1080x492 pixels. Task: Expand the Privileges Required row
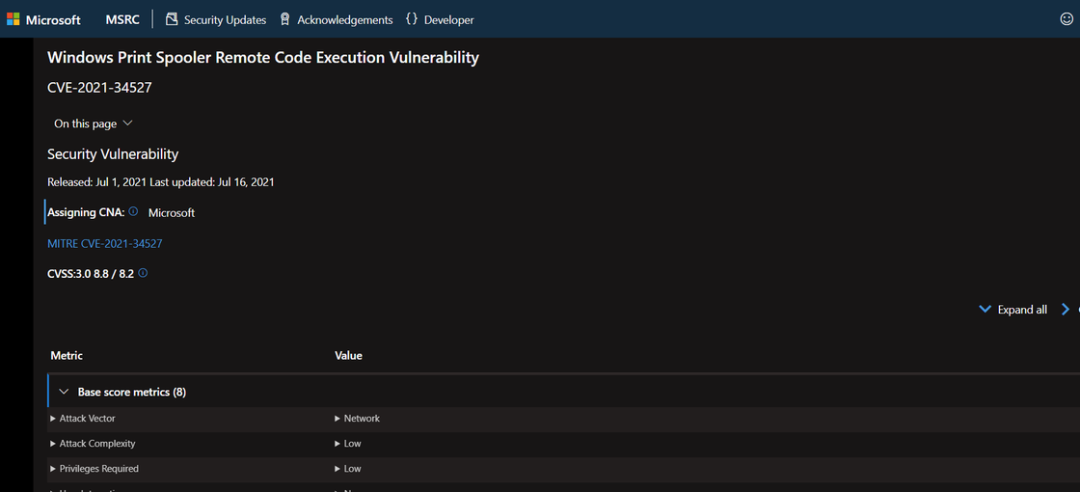(x=53, y=469)
